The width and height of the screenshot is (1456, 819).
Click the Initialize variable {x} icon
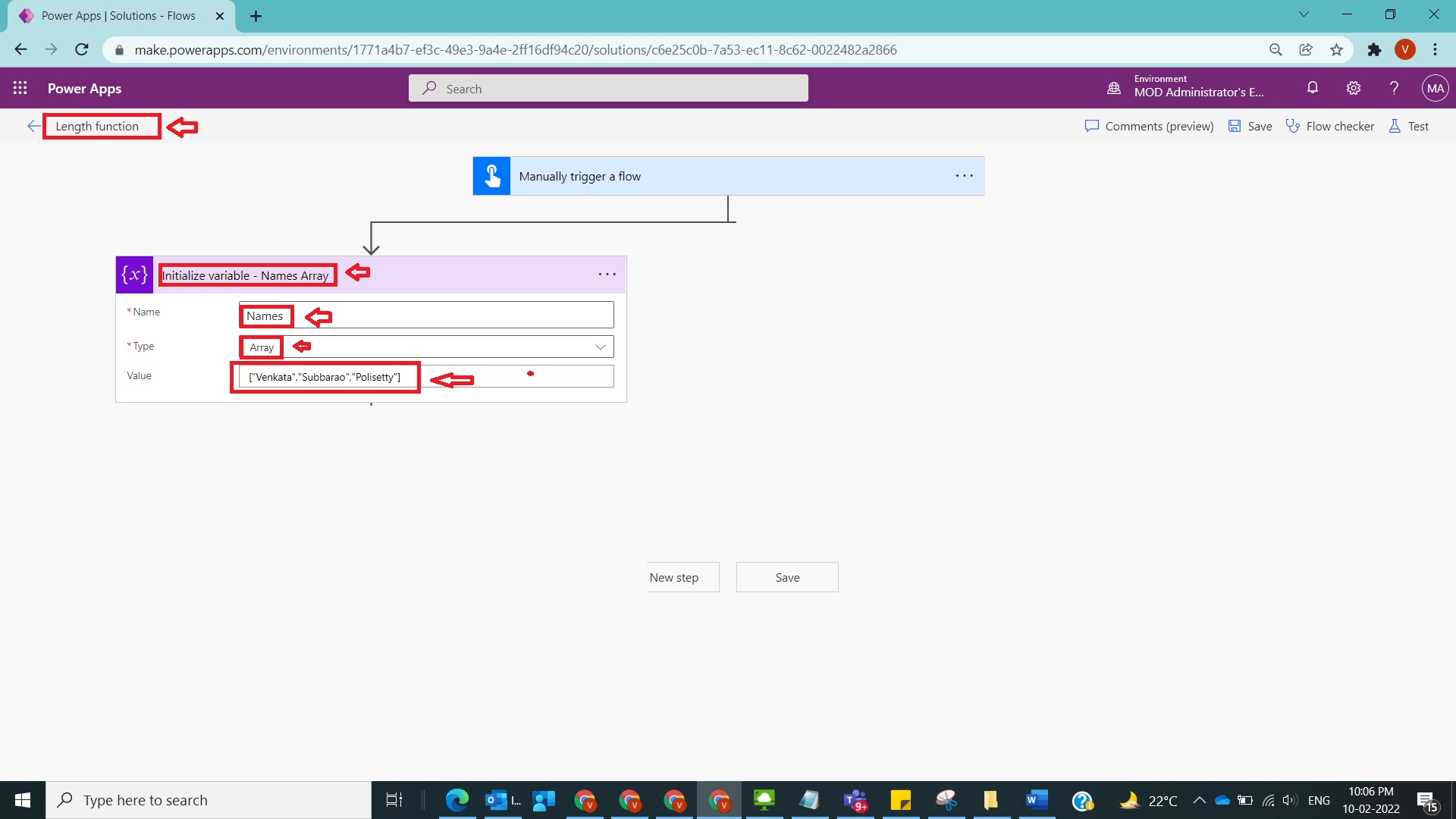click(x=133, y=275)
